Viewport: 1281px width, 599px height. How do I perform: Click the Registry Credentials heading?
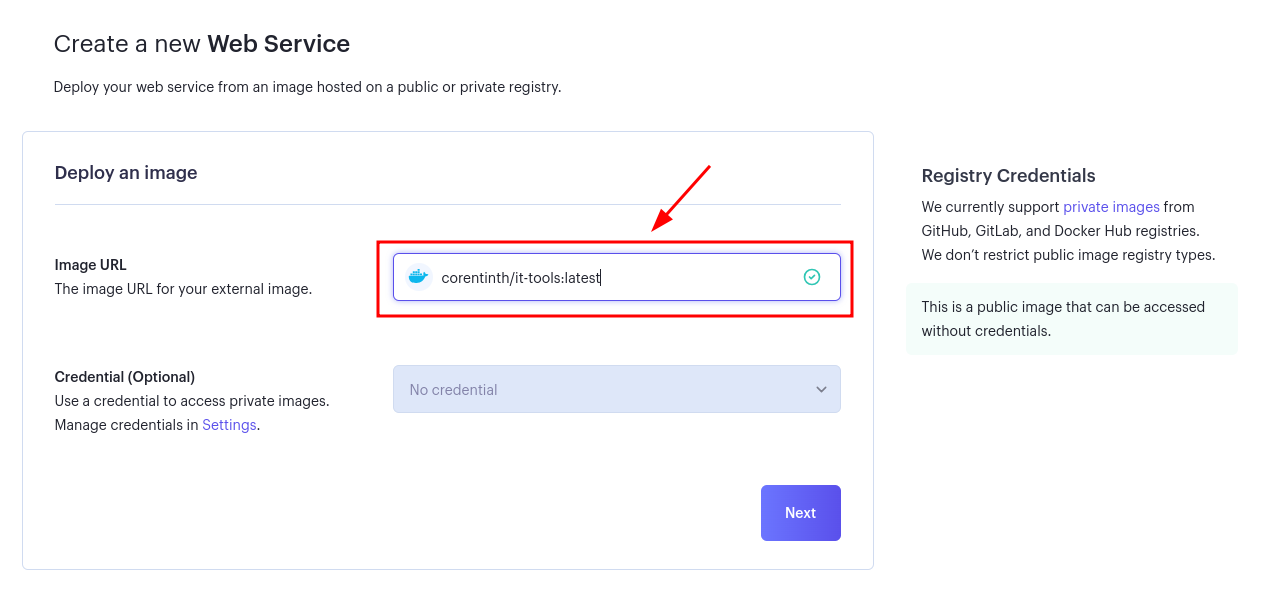[1008, 176]
